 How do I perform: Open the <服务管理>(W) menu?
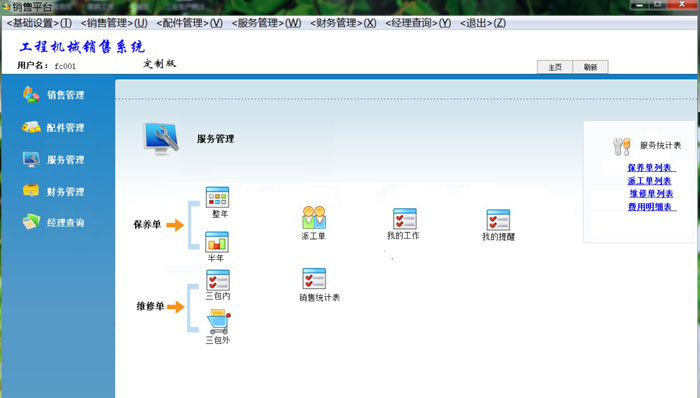pos(266,23)
